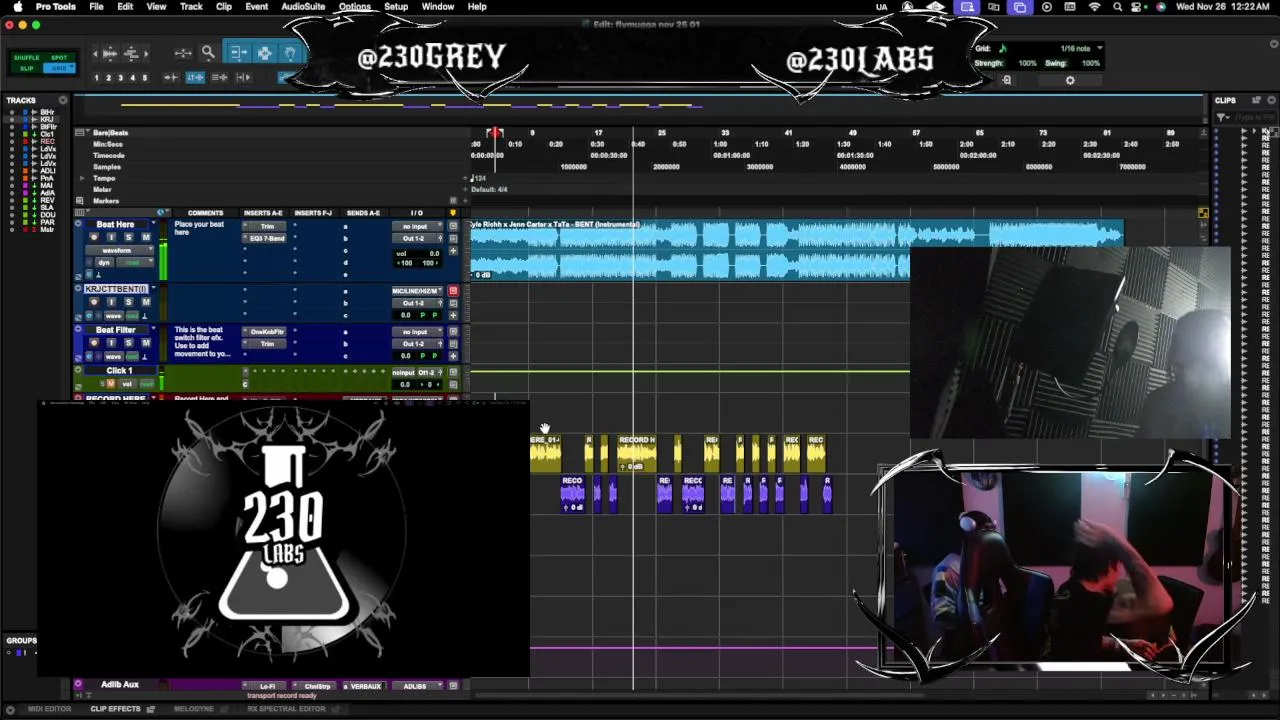Toggle Tab to Transients icon
This screenshot has width=1280, height=720.
[172, 77]
